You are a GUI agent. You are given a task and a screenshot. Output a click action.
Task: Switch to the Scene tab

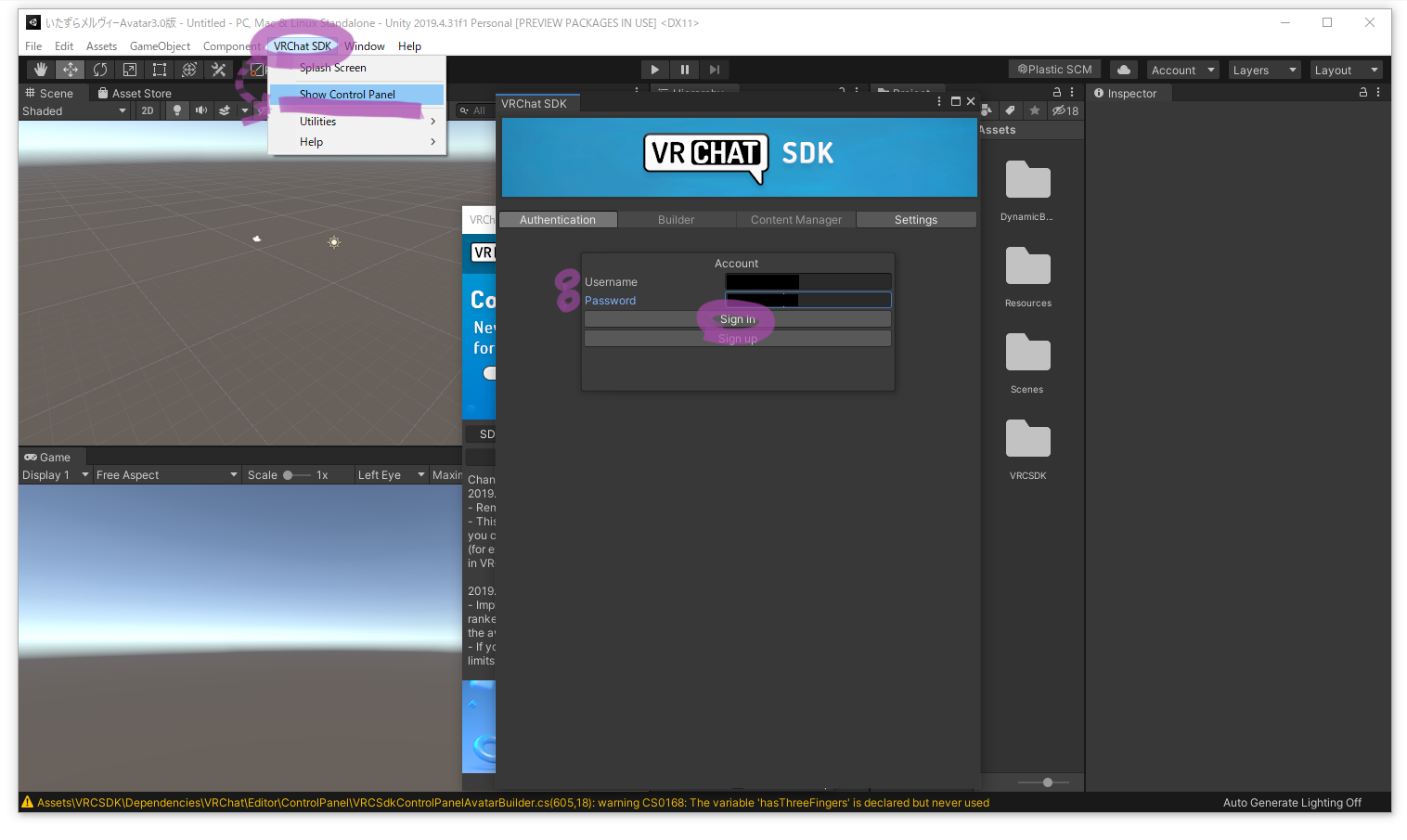49,93
